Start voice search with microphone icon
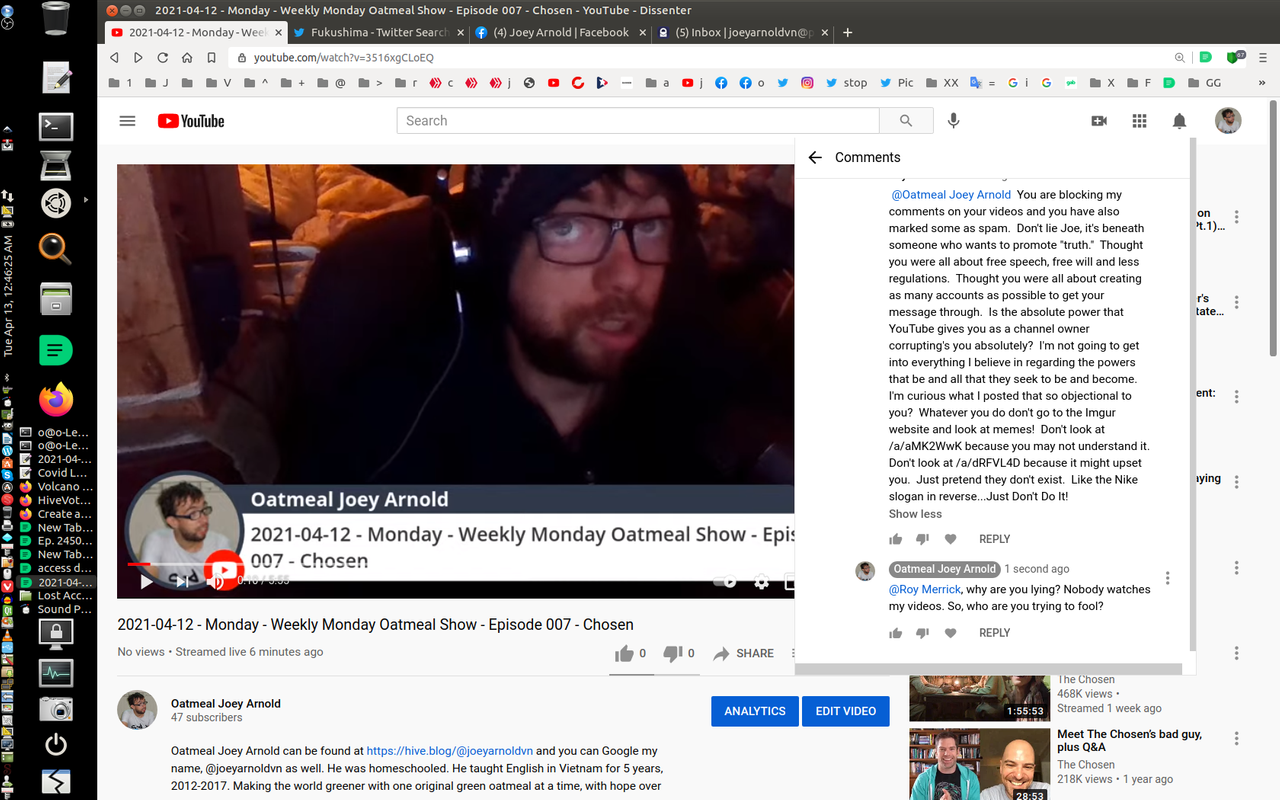Viewport: 1280px width, 800px height. point(953,121)
